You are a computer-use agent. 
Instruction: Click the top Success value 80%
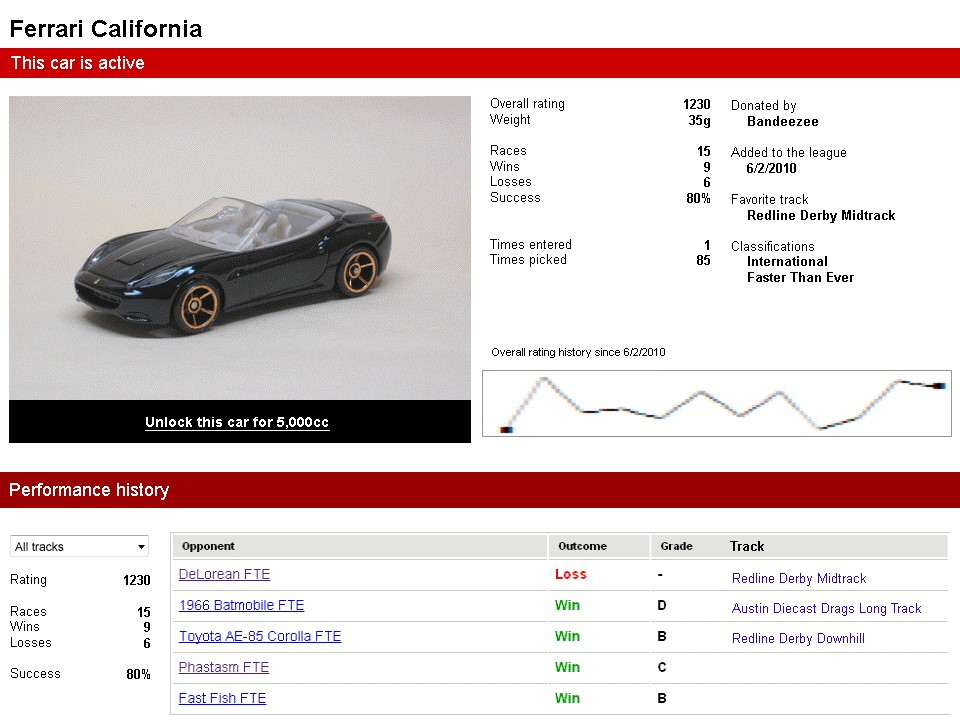698,198
